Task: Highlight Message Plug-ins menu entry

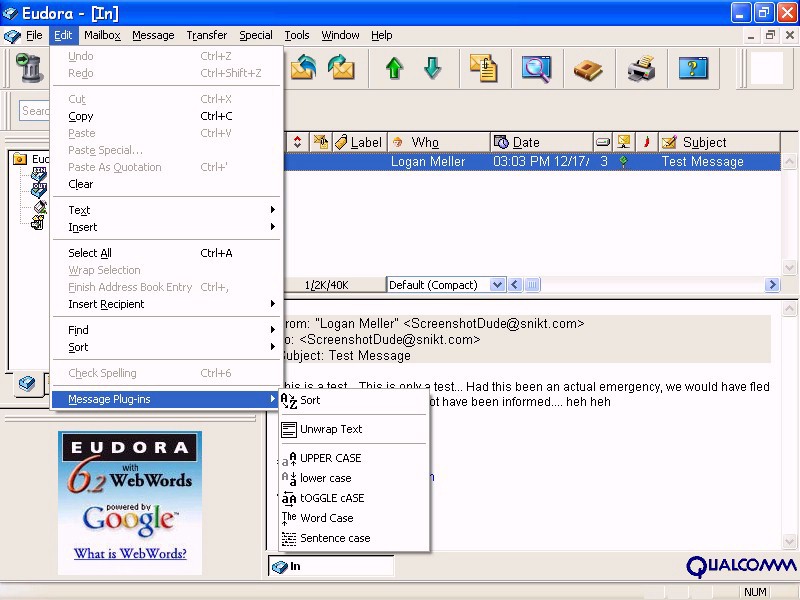Action: pyautogui.click(x=166, y=399)
